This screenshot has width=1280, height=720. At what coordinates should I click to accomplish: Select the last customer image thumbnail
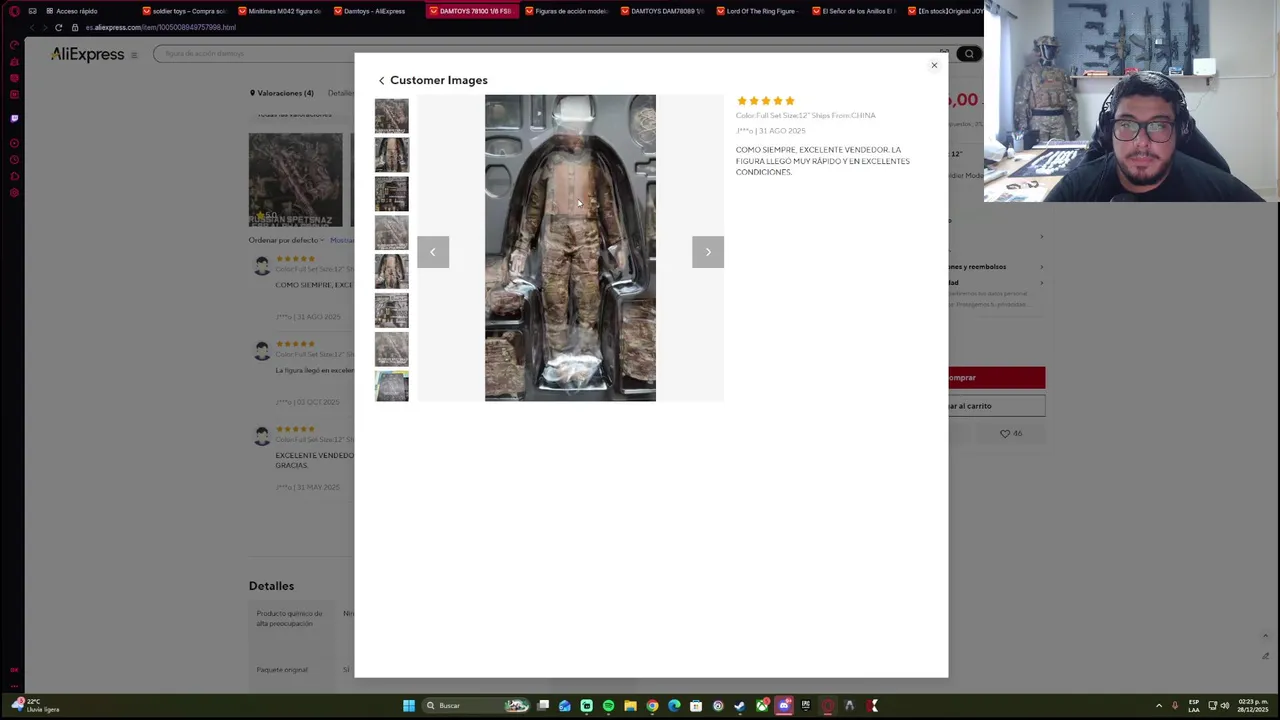(x=391, y=386)
